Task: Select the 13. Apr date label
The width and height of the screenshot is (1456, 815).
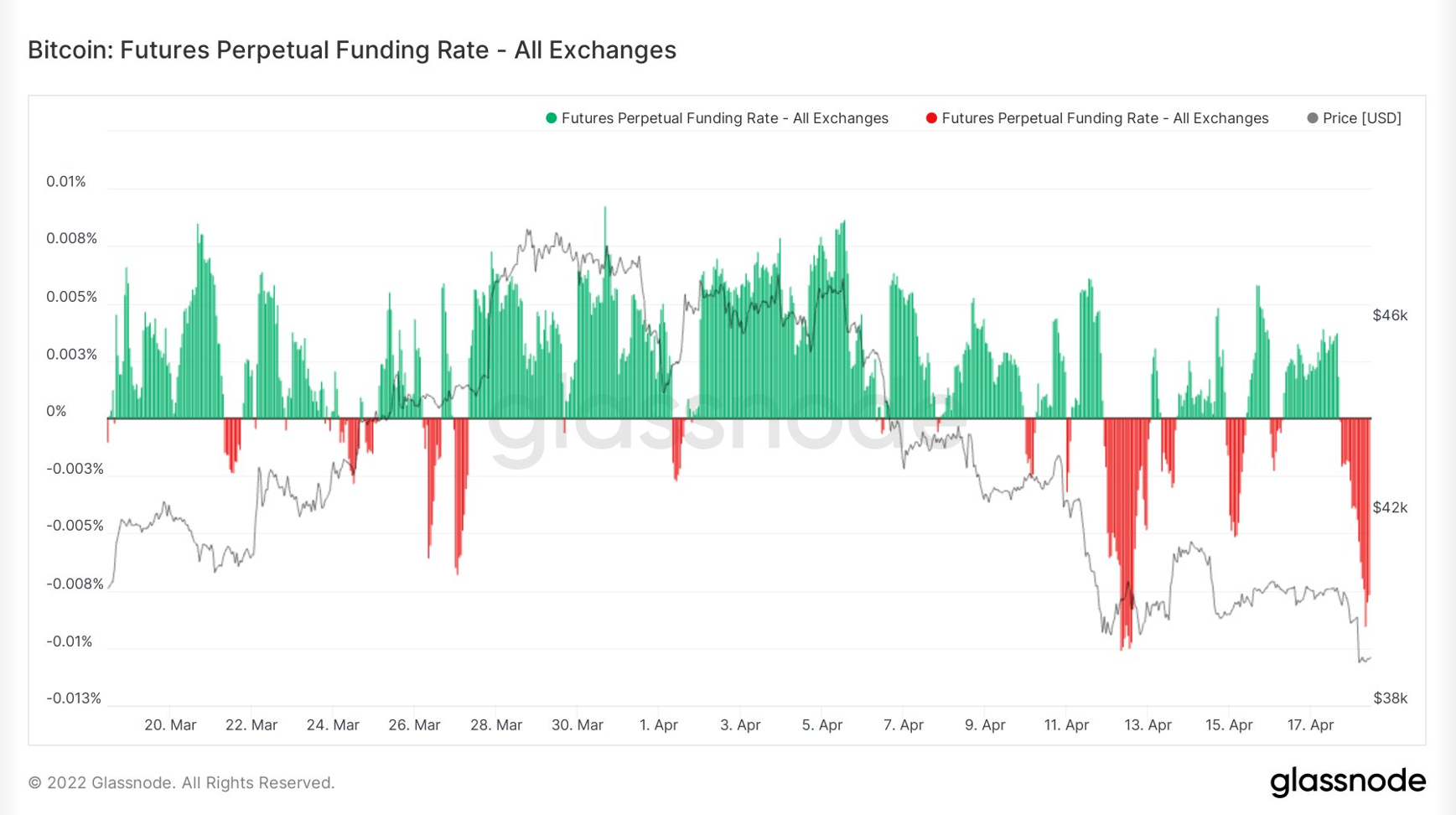Action: pos(1148,725)
